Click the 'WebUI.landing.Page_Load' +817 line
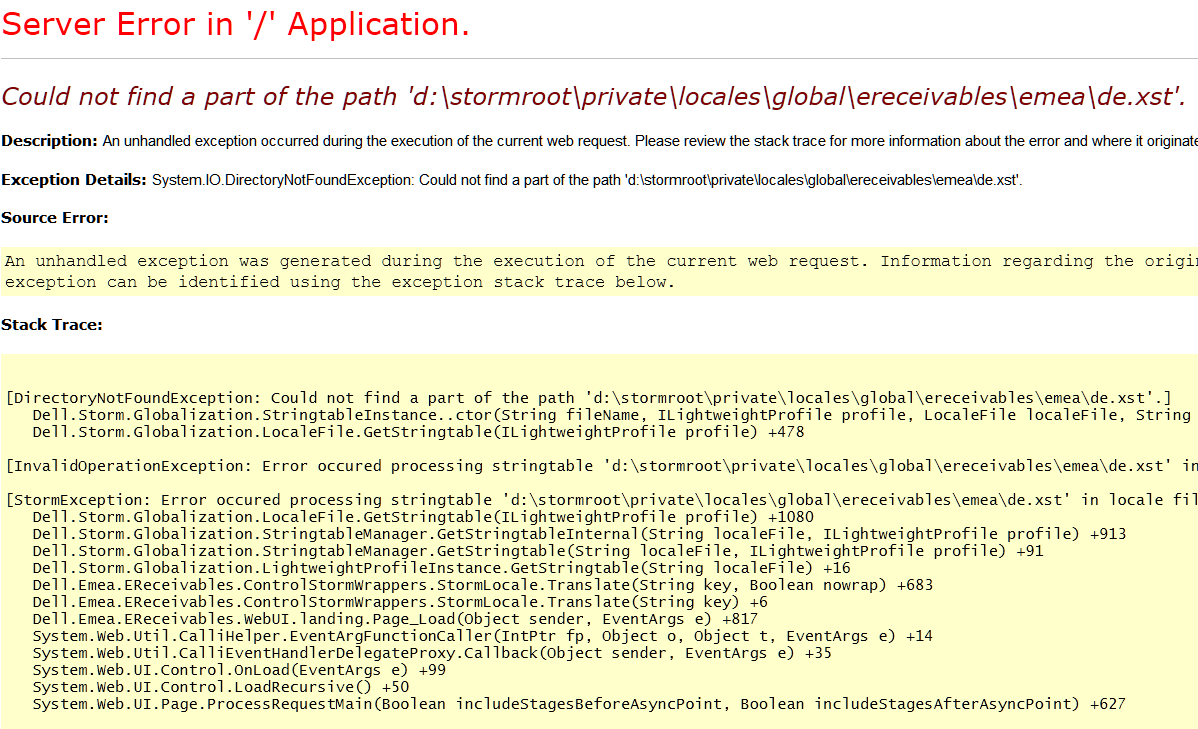The image size is (1198, 729). coord(395,619)
